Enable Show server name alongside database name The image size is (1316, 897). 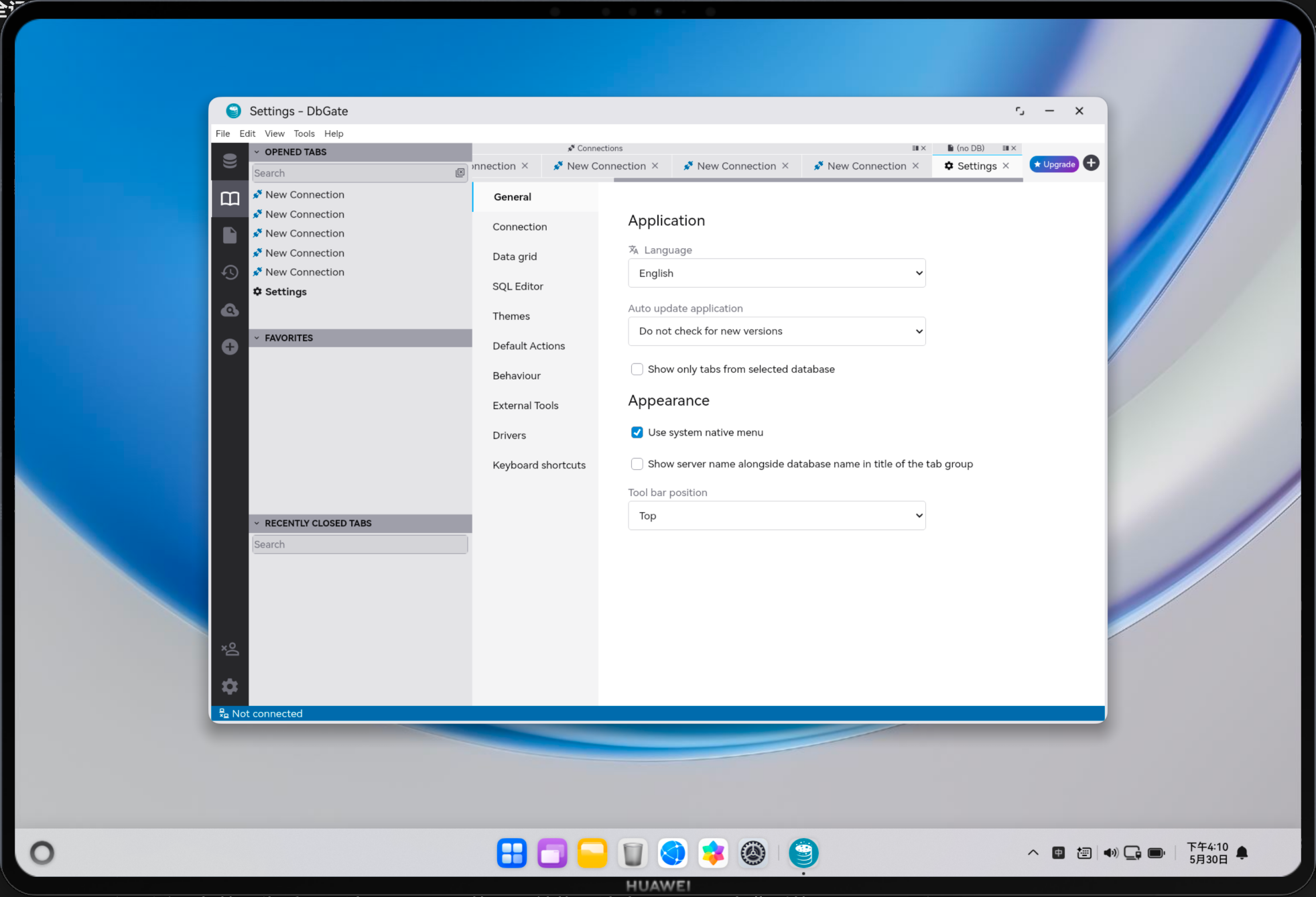pos(637,464)
